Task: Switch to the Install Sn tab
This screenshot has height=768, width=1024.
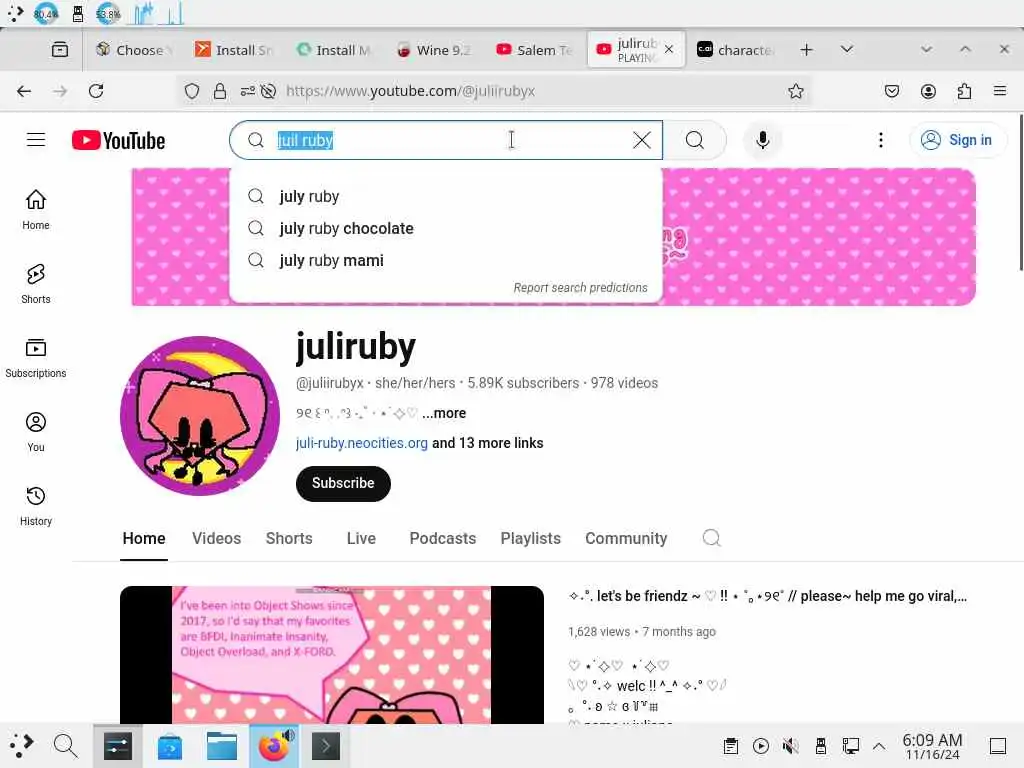Action: (x=233, y=50)
